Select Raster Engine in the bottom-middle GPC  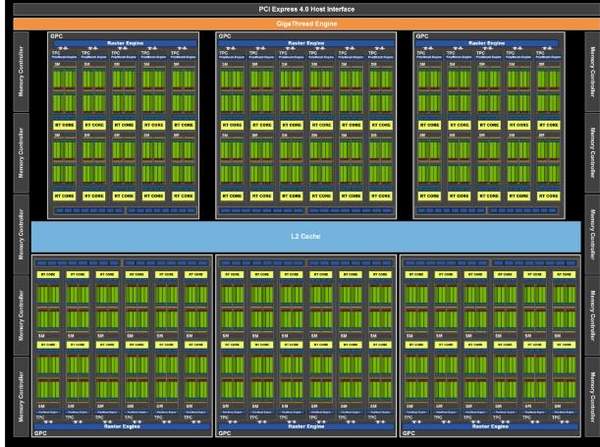(305, 427)
